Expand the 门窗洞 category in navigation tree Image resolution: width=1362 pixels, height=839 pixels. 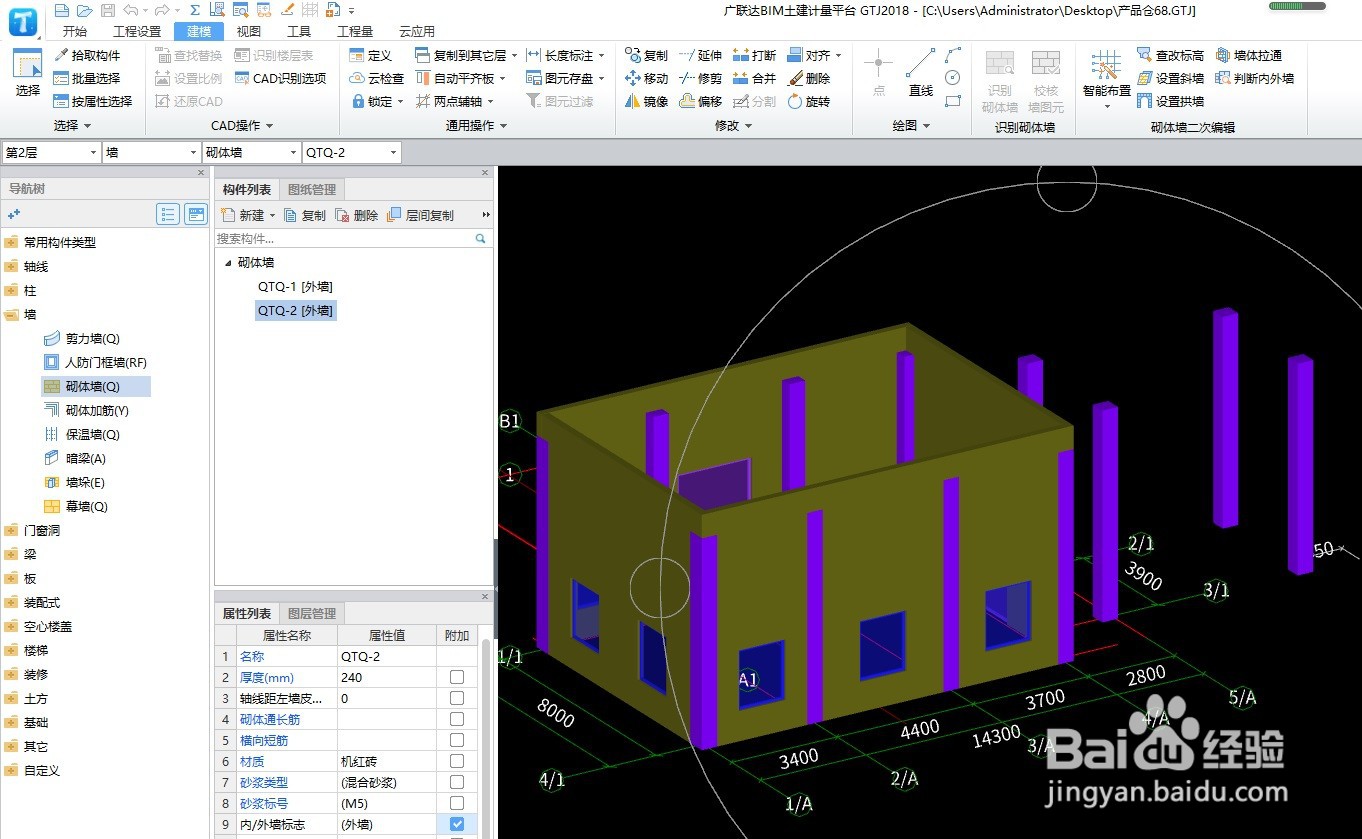coord(12,531)
